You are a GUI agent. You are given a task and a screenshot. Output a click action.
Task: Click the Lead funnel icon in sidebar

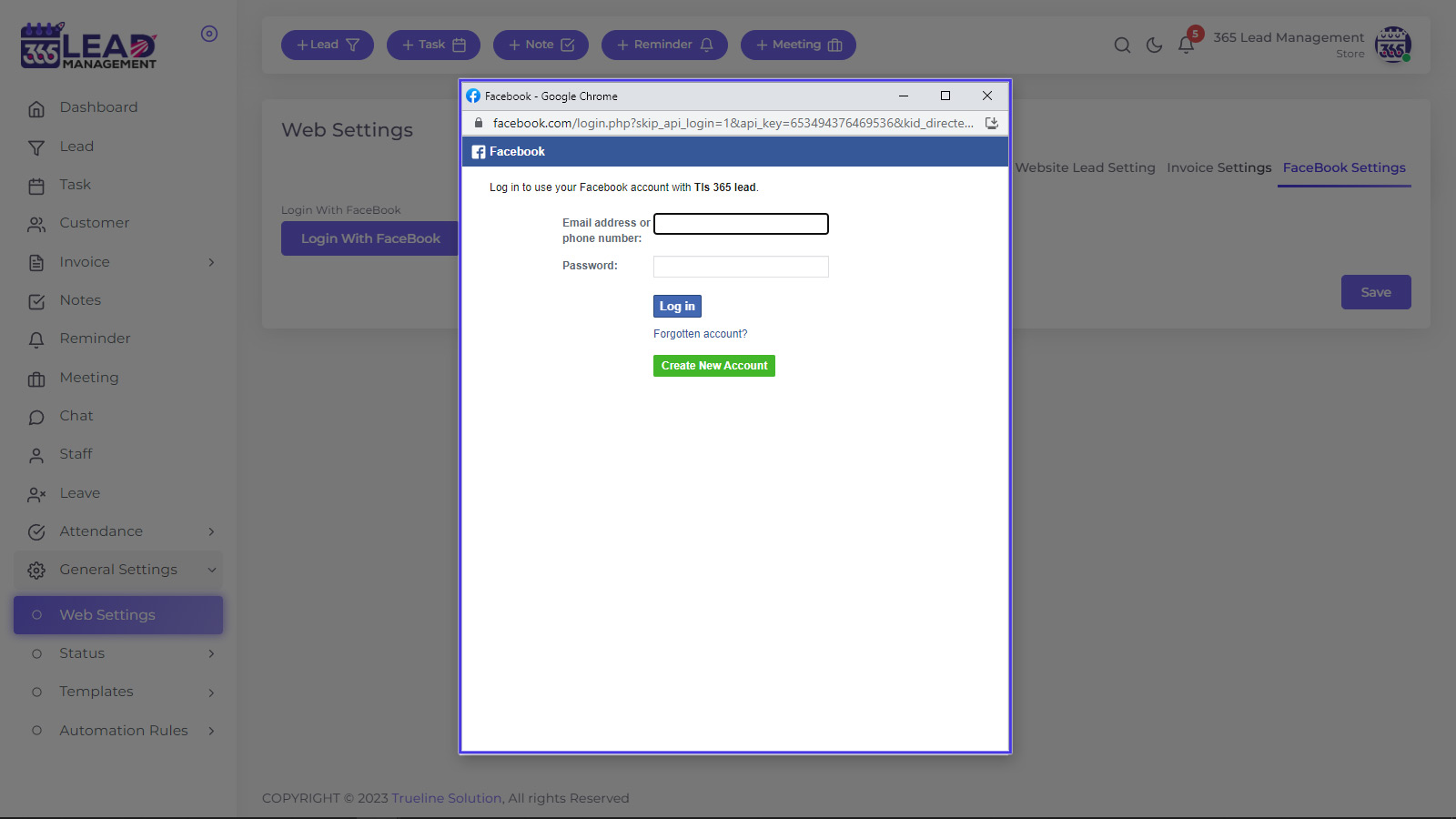coord(36,147)
